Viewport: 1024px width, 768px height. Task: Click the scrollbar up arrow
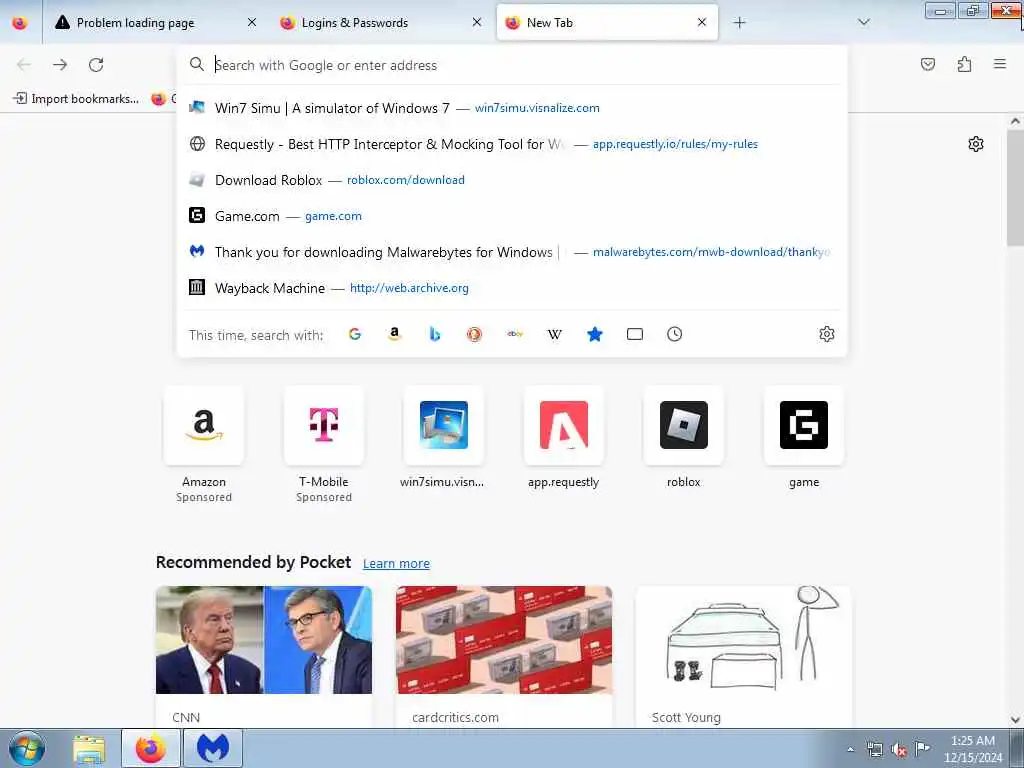pos(1015,121)
